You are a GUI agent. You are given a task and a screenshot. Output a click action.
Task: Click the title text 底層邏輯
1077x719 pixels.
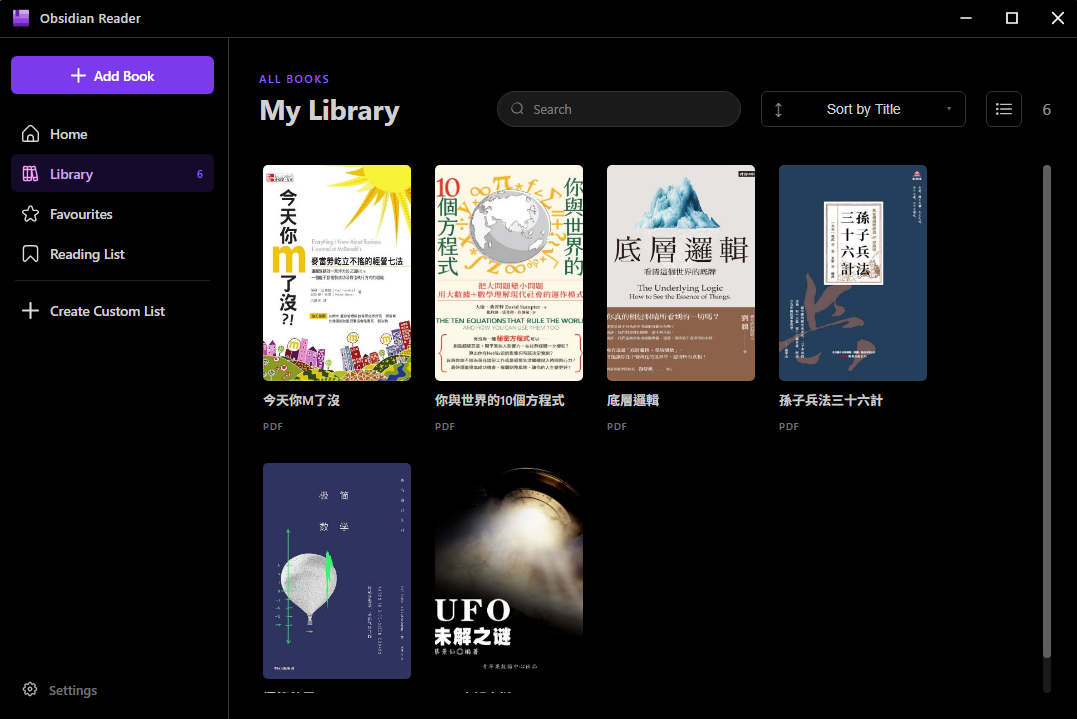pyautogui.click(x=633, y=400)
